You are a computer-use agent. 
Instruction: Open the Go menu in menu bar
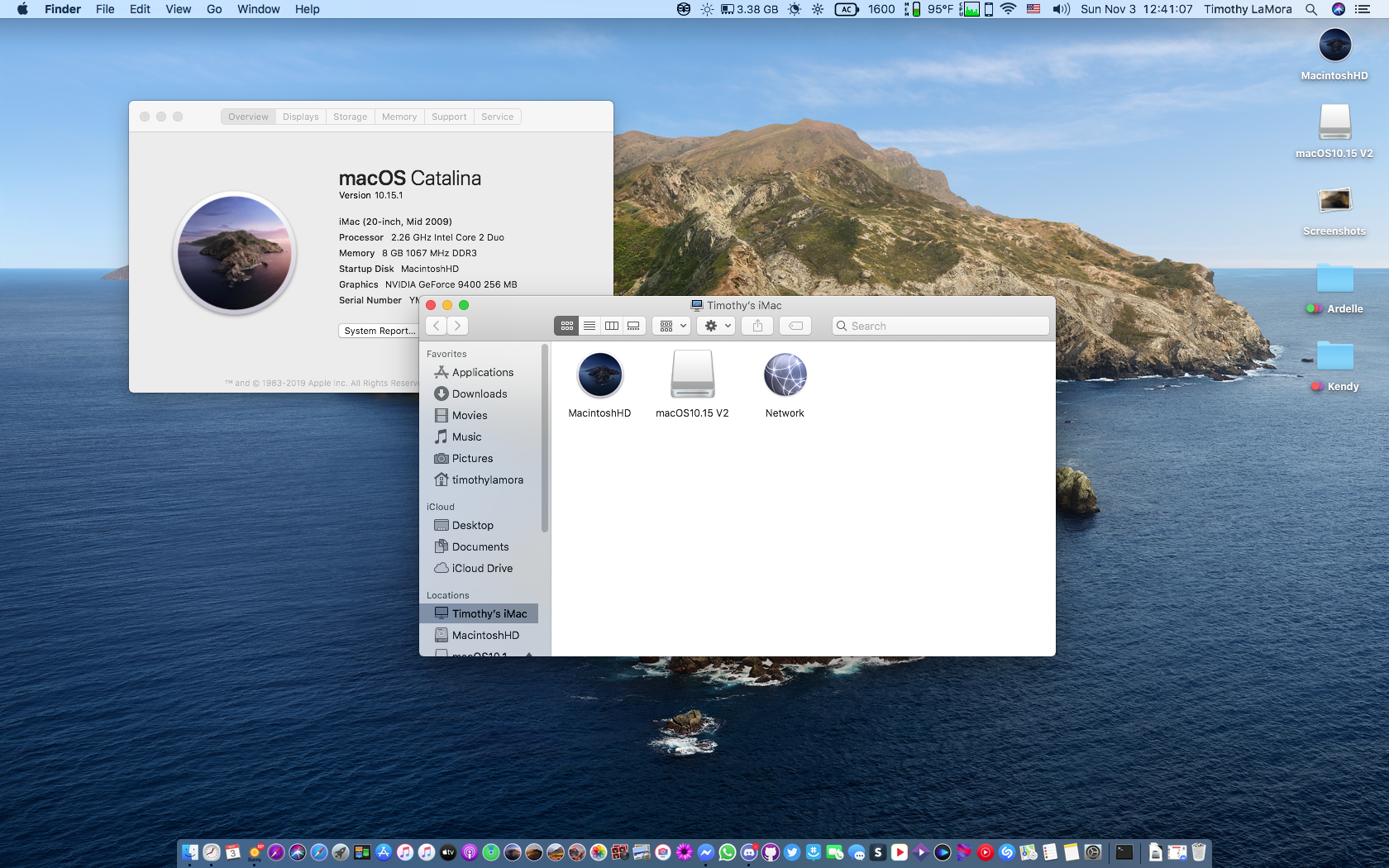pyautogui.click(x=214, y=9)
